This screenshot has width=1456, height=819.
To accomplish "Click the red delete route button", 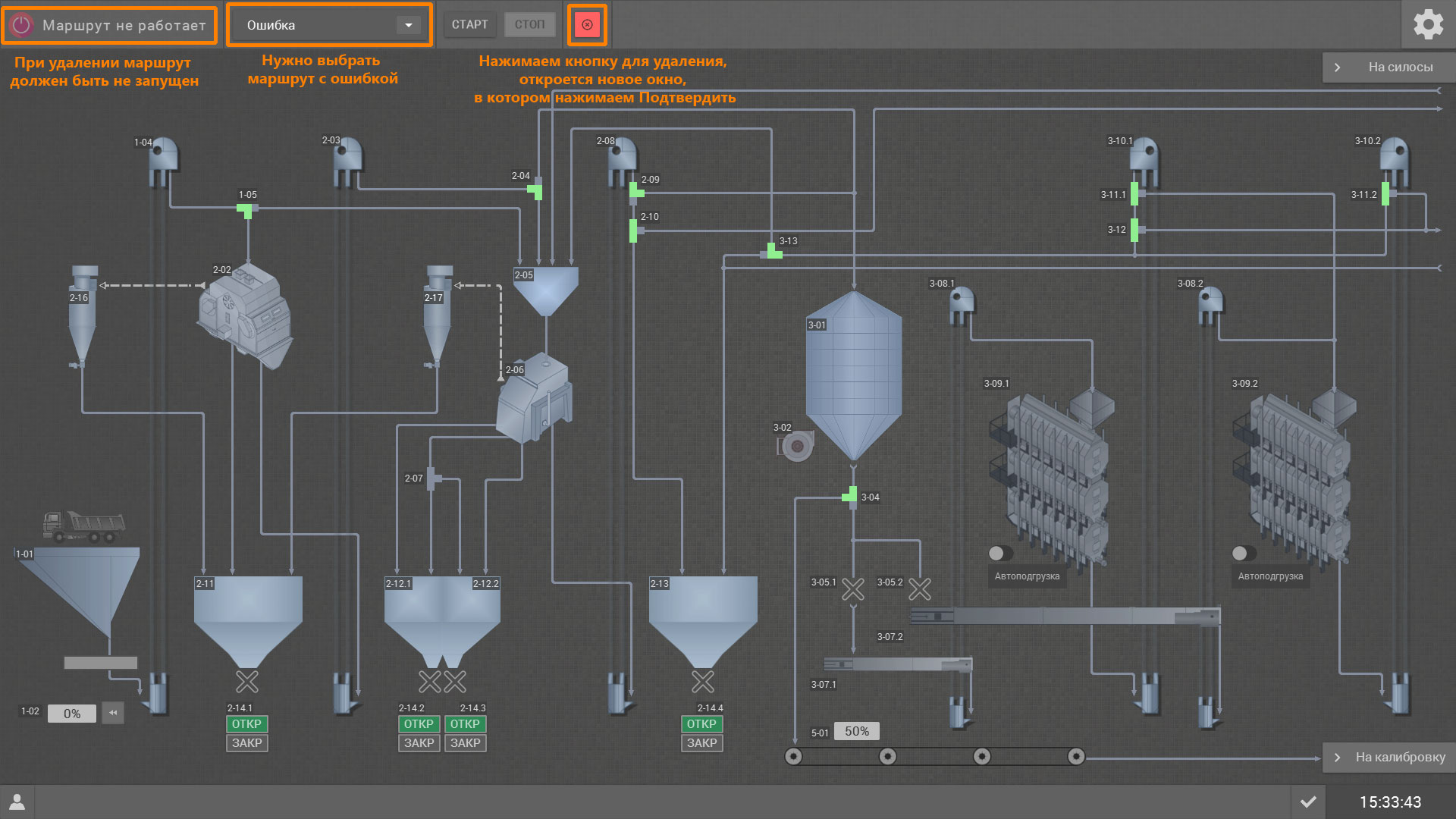I will click(x=587, y=25).
